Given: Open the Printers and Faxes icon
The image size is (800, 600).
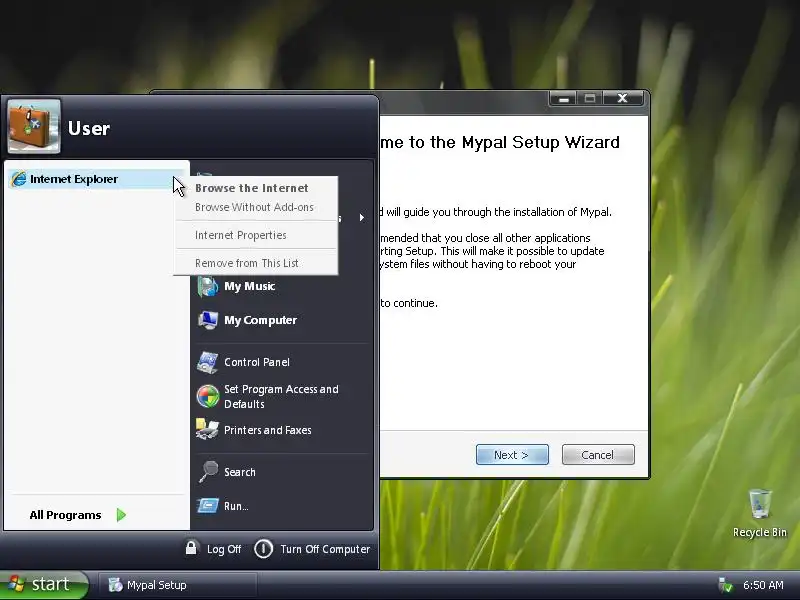Looking at the screenshot, I should pos(208,430).
